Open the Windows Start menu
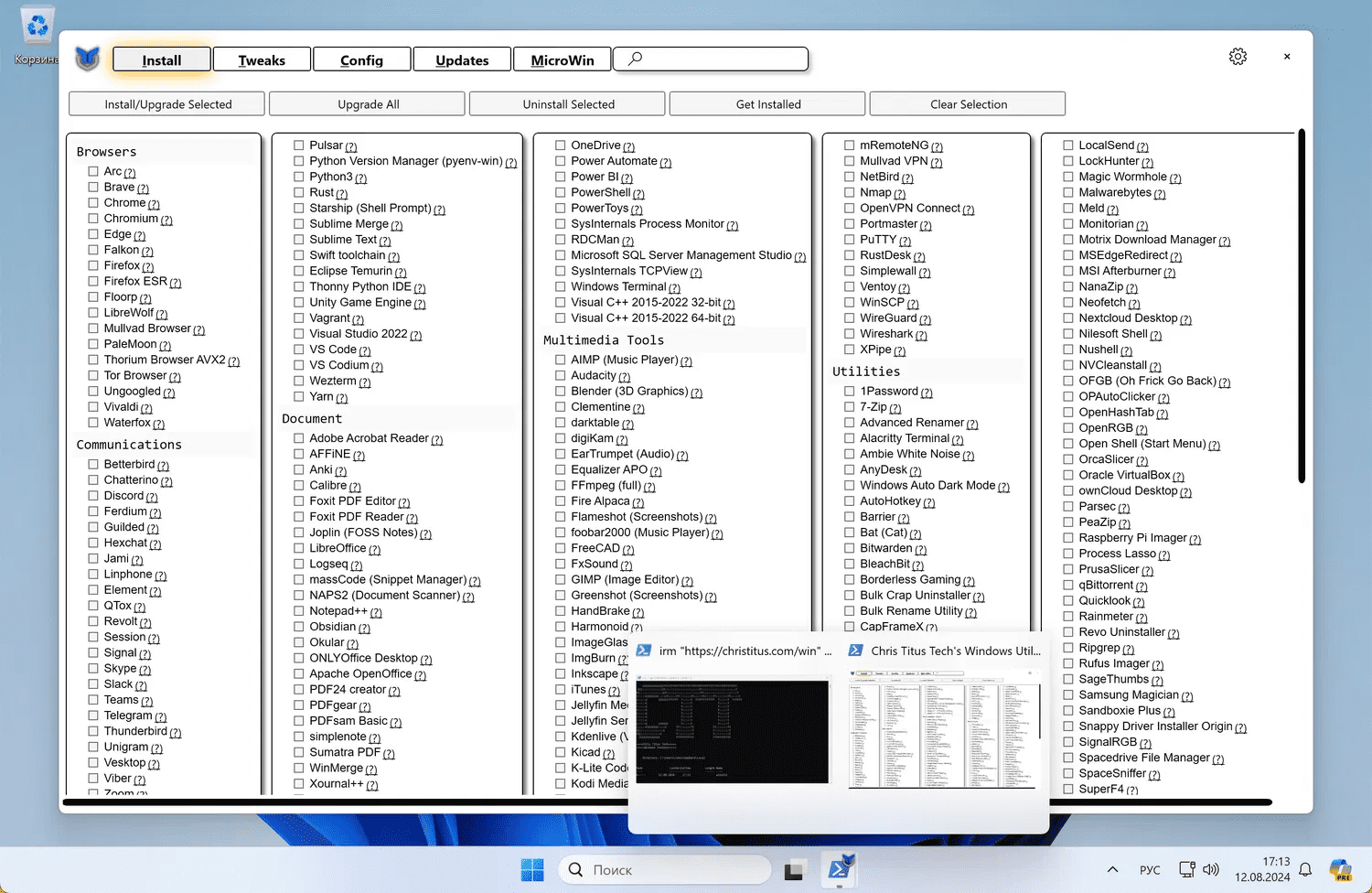Screen dimensions: 1372x893 [532, 870]
